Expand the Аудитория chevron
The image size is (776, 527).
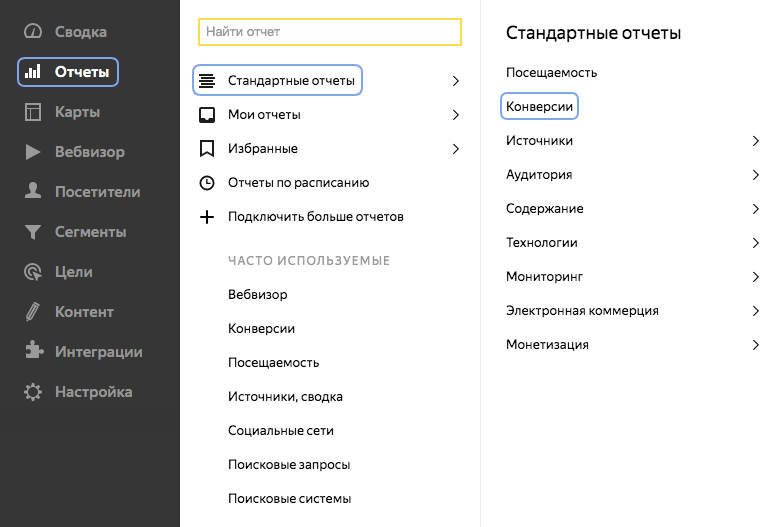756,175
